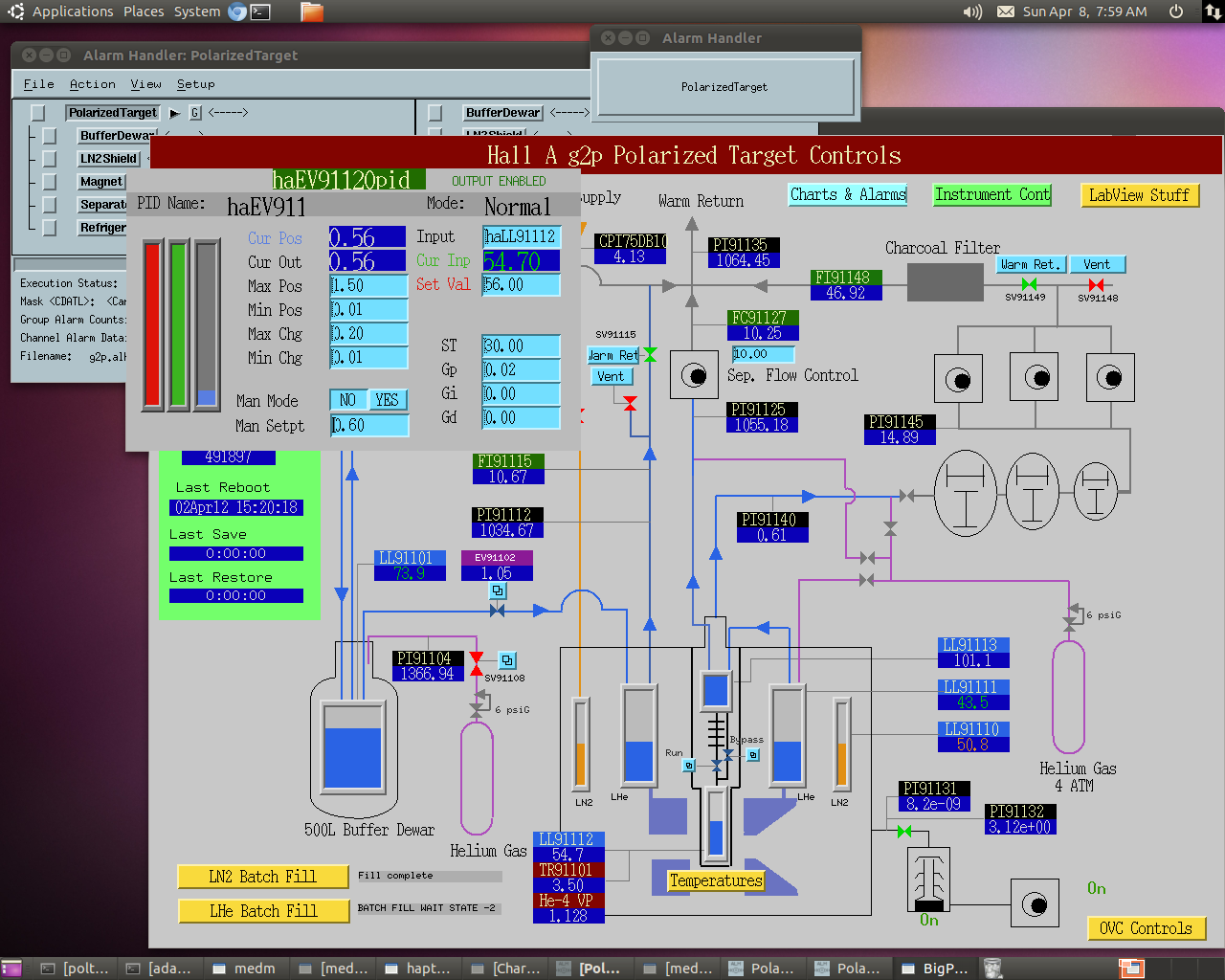The height and width of the screenshot is (980, 1225).
Task: Click the Warm Ret. button by Charcoal Filter
Action: point(1030,265)
